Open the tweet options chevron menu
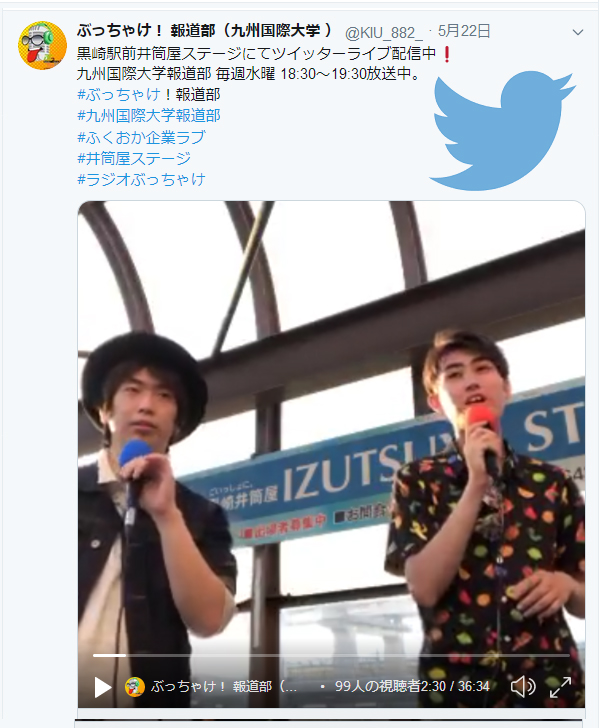Screen dimensions: 601x728 click(x=577, y=32)
